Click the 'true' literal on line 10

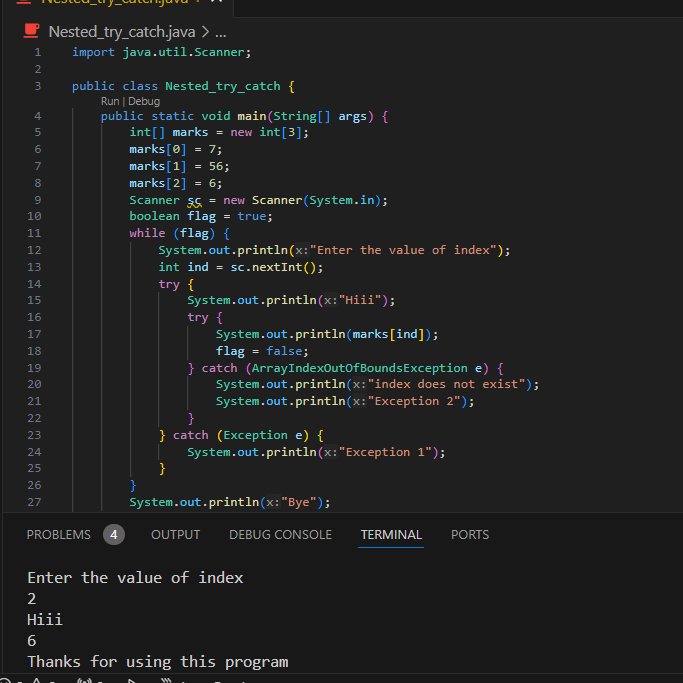coord(251,216)
